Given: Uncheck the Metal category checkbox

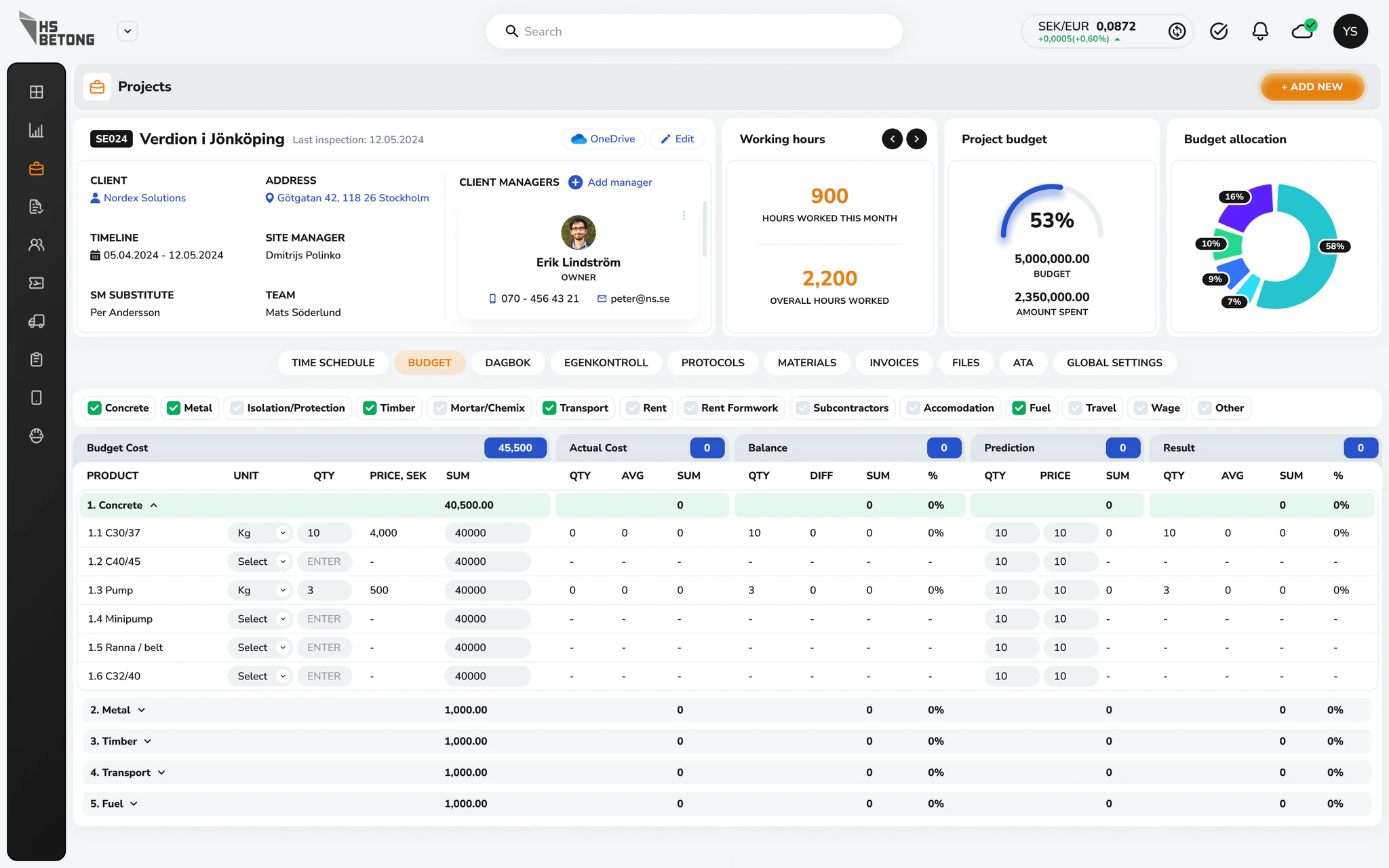Looking at the screenshot, I should (x=174, y=408).
